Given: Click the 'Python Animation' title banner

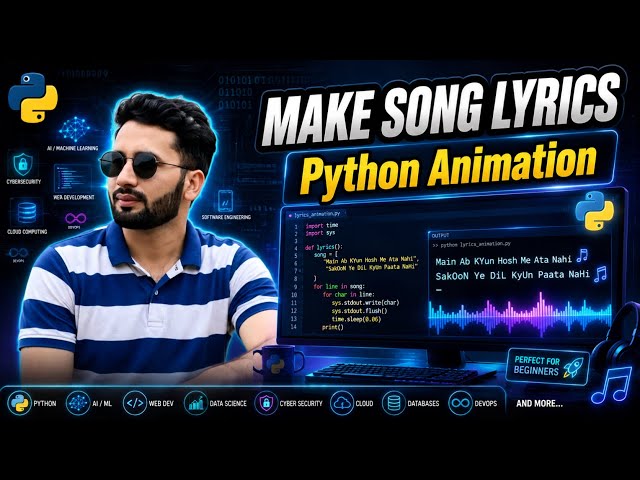Looking at the screenshot, I should coord(449,167).
